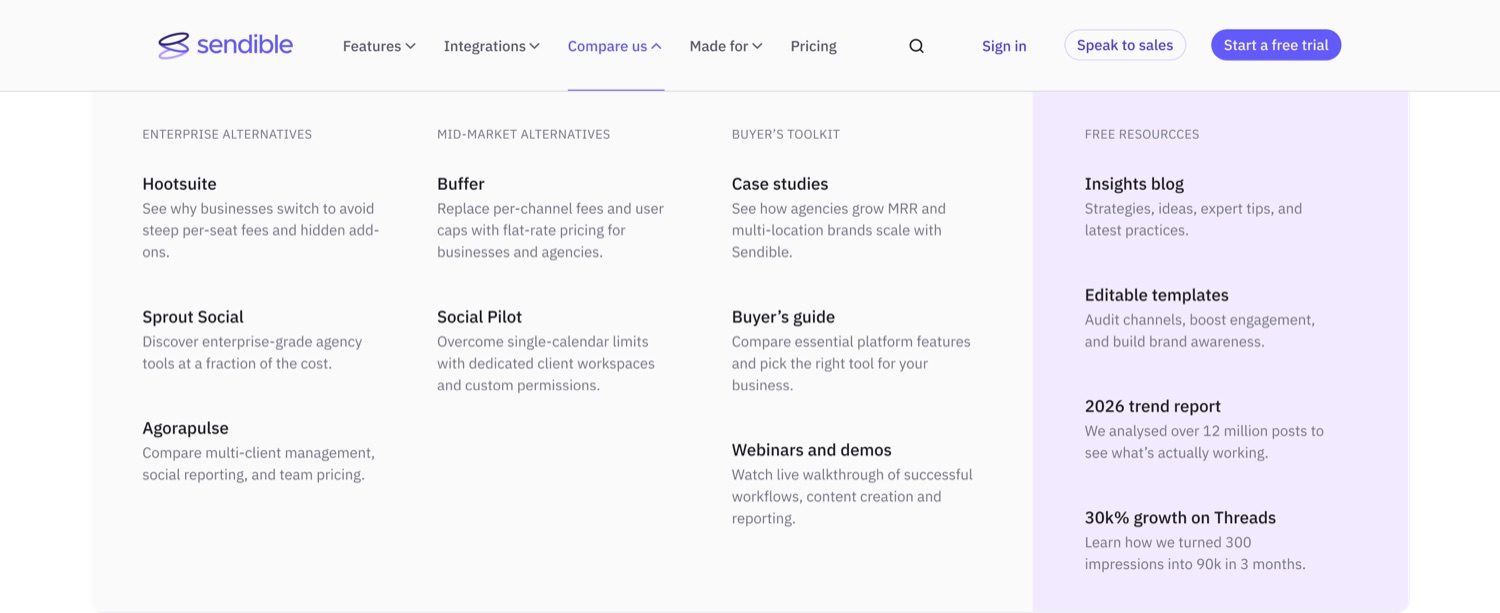
Task: Open the 2026 trend report
Action: pos(1152,406)
